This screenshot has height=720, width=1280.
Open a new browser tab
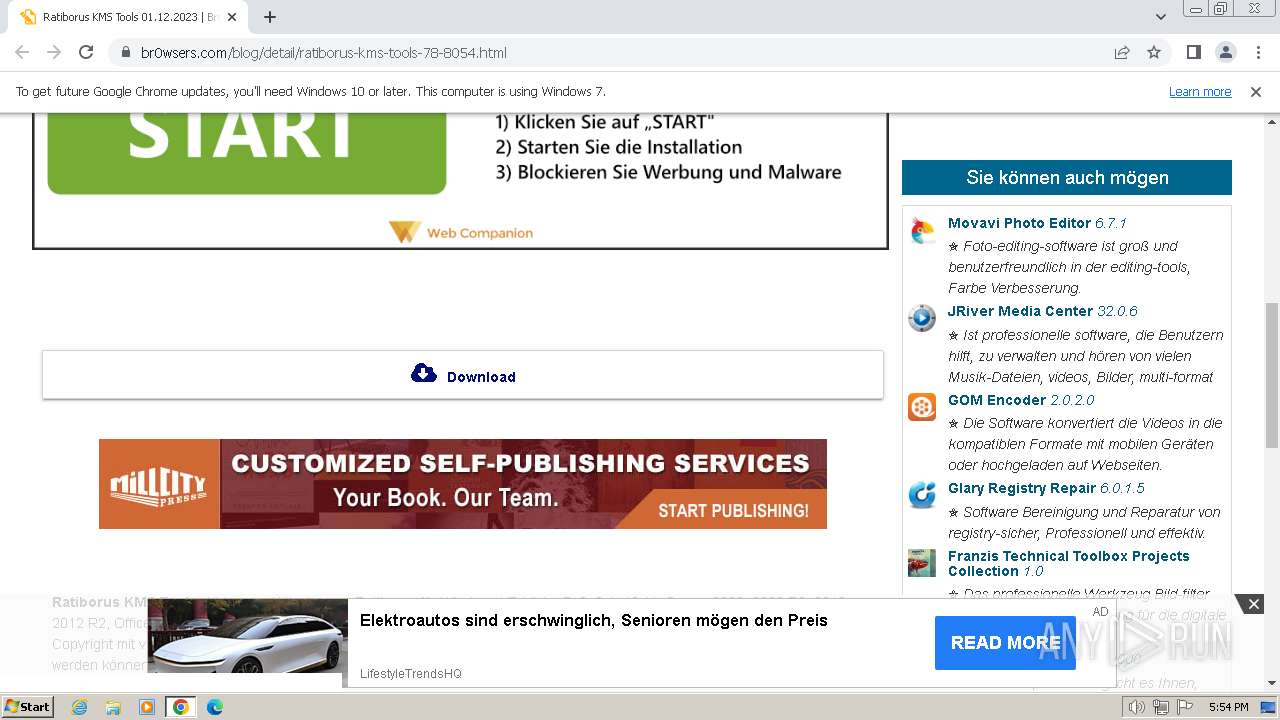(x=270, y=17)
